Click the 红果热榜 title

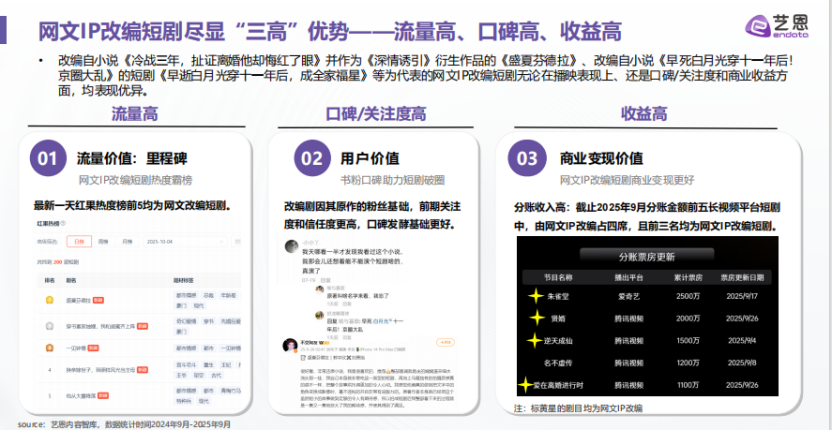click(48, 223)
